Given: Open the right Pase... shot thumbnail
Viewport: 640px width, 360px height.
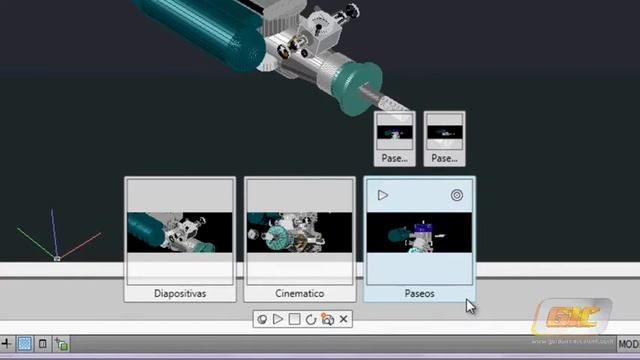Looking at the screenshot, I should pos(444,139).
